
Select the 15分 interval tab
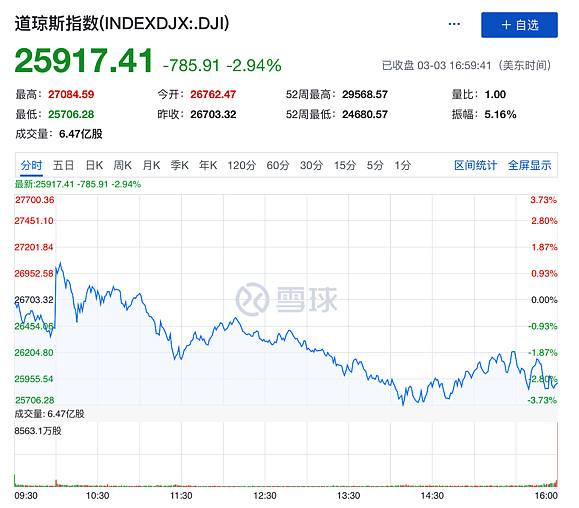tap(345, 165)
